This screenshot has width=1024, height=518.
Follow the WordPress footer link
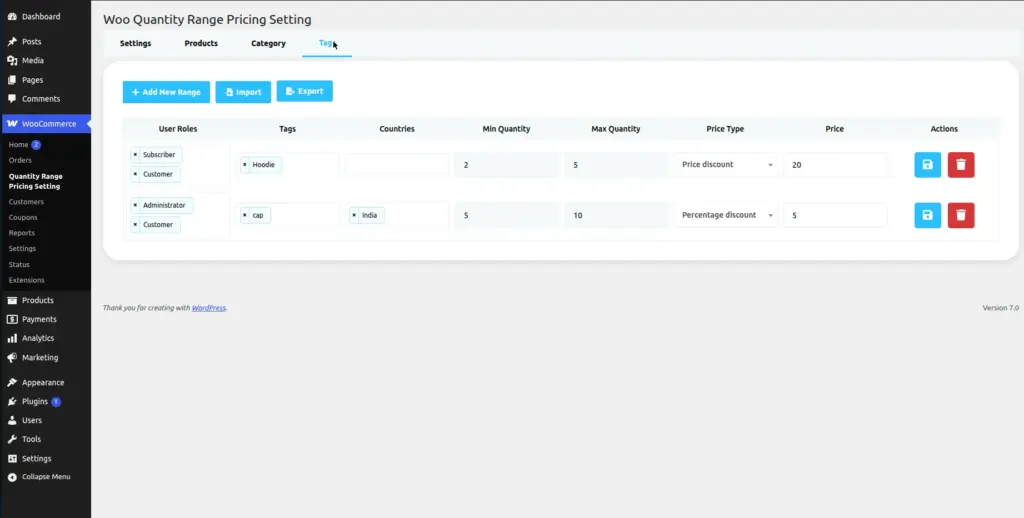click(208, 308)
